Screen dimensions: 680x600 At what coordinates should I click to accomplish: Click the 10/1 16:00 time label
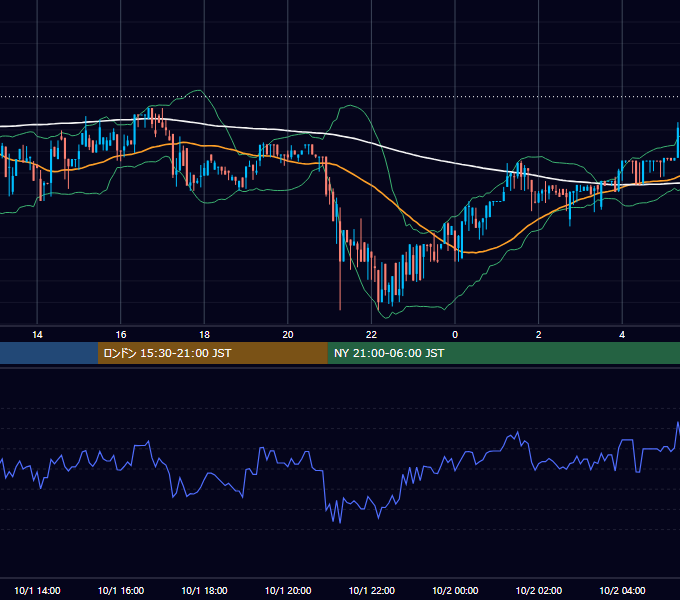point(121,590)
